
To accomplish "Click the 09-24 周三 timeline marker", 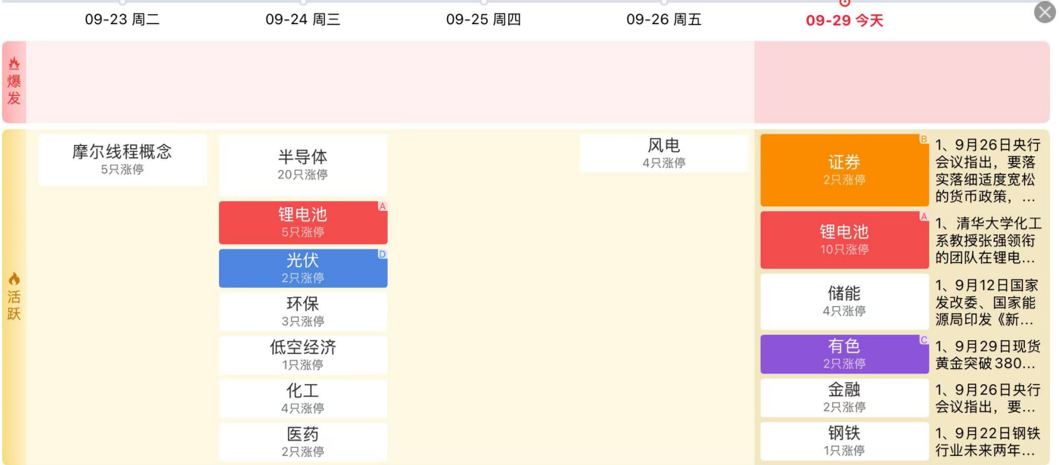I will pyautogui.click(x=303, y=3).
